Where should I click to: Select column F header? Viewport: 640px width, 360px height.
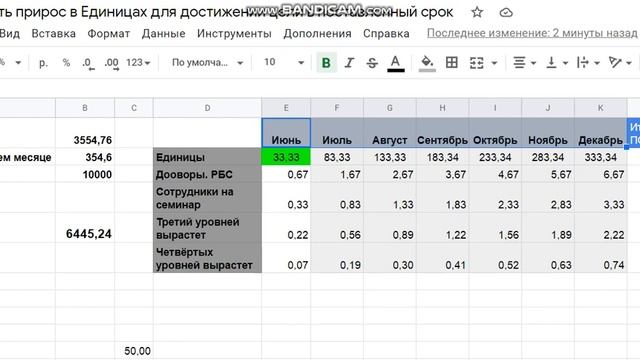337,108
